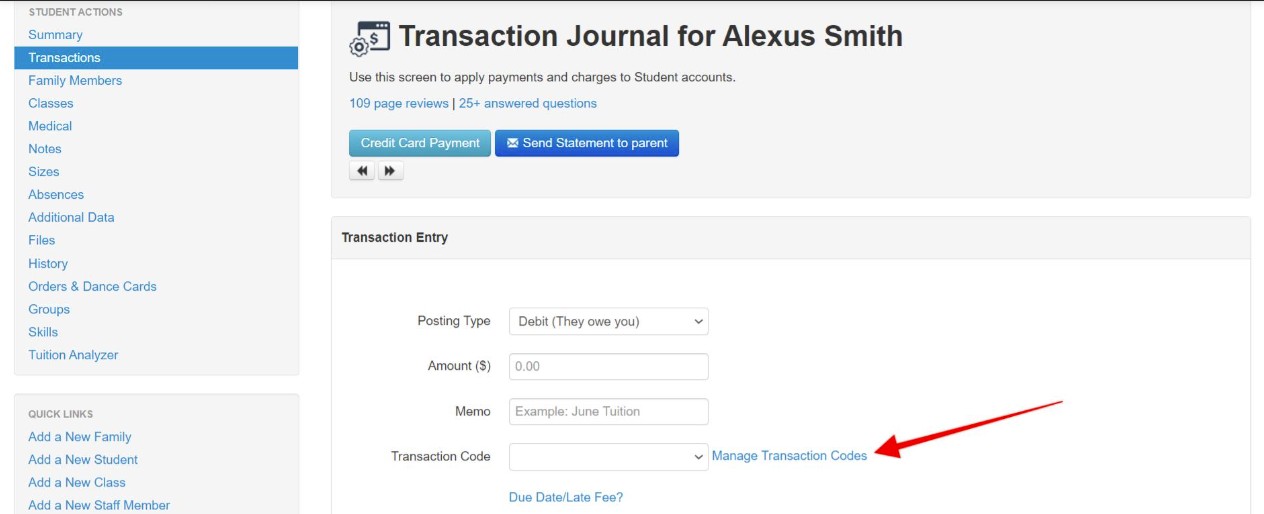Viewport: 1264px width, 514px height.
Task: Select Summary in the Student Actions sidebar
Action: tap(55, 35)
